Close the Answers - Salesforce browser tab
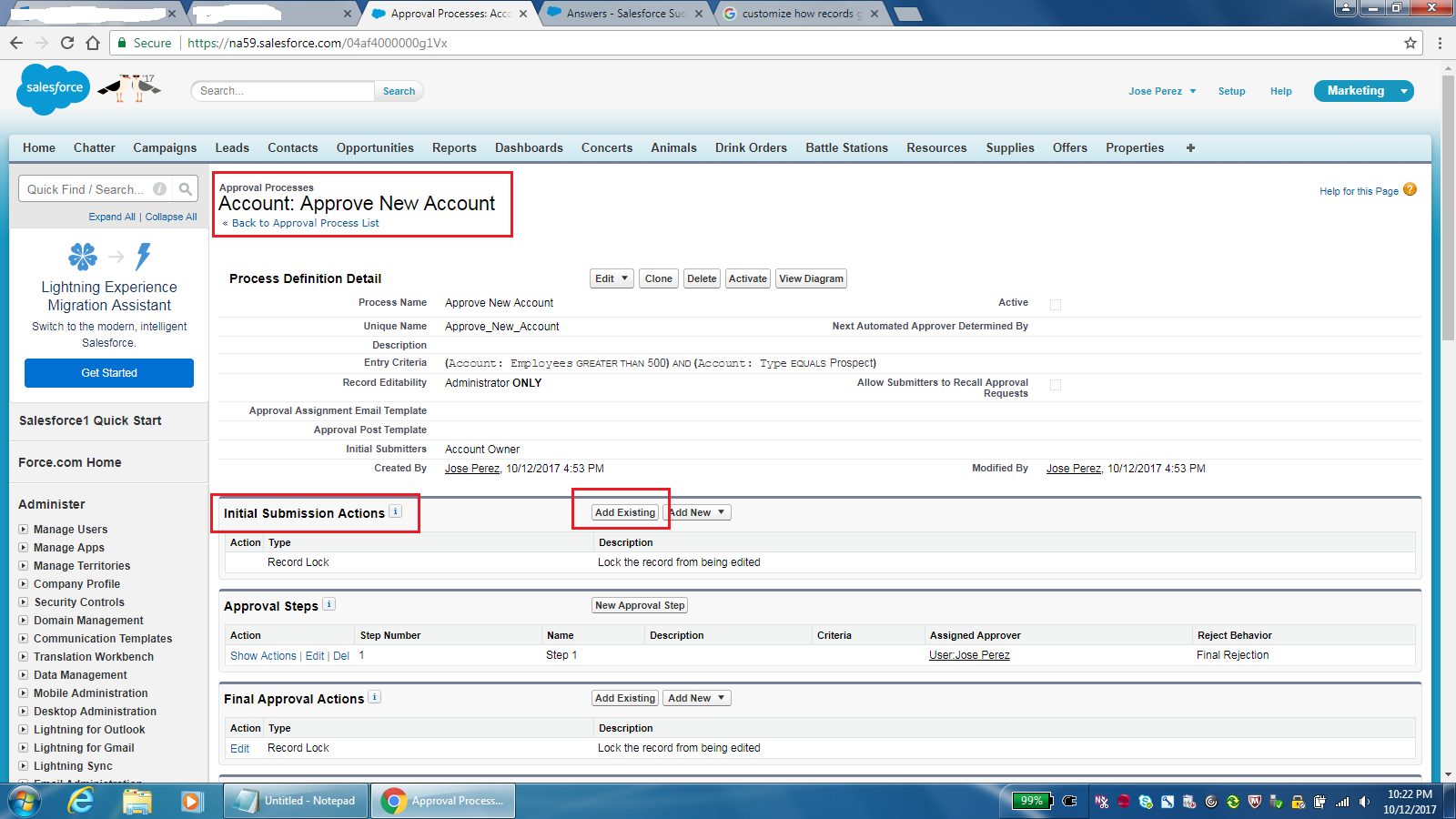Viewport: 1456px width, 819px height. [699, 14]
